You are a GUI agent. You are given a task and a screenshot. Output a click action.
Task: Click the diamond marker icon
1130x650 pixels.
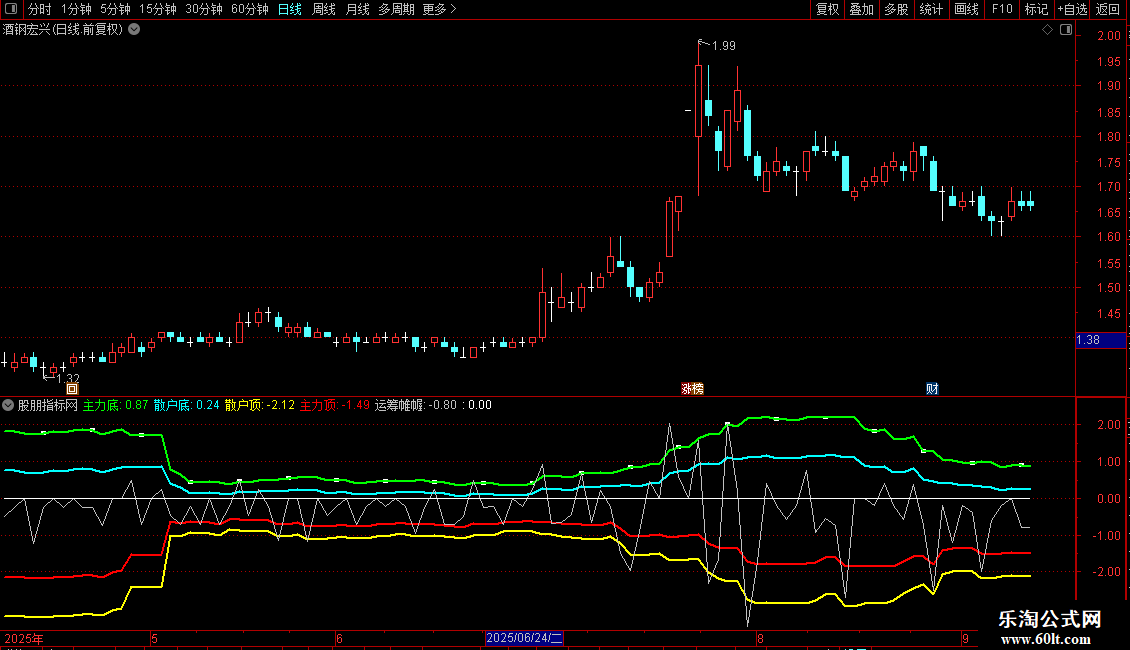point(1048,30)
